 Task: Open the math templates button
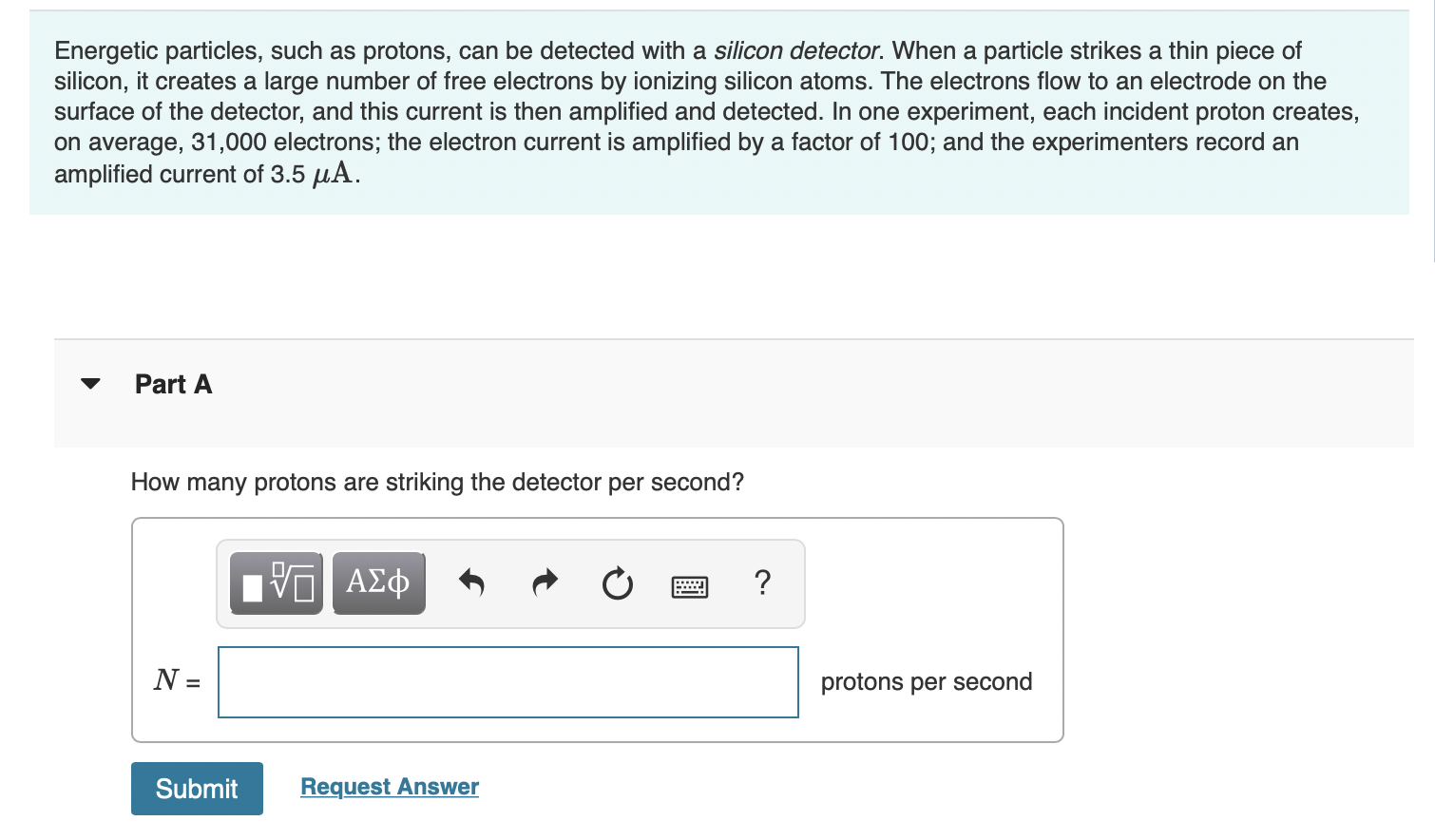click(277, 583)
